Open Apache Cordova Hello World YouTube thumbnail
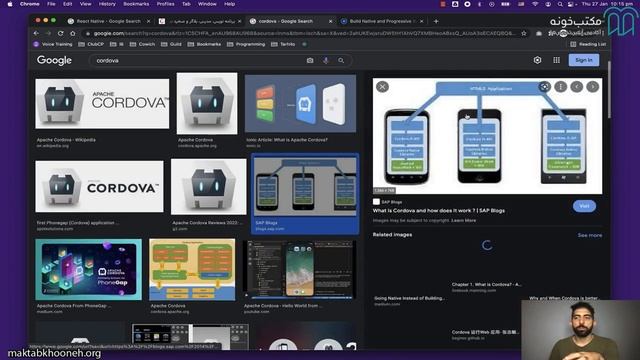This screenshot has height=360, width=640. tap(300, 269)
